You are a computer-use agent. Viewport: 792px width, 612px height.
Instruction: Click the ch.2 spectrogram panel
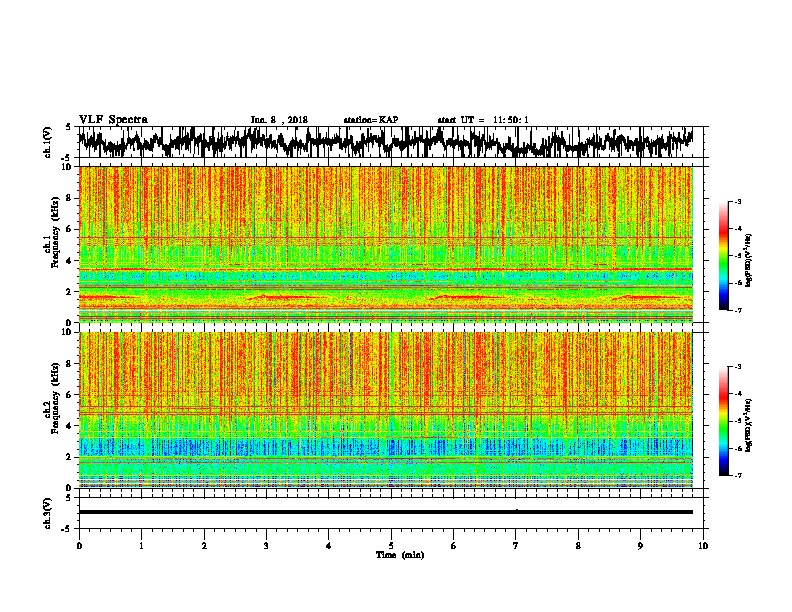pos(385,410)
